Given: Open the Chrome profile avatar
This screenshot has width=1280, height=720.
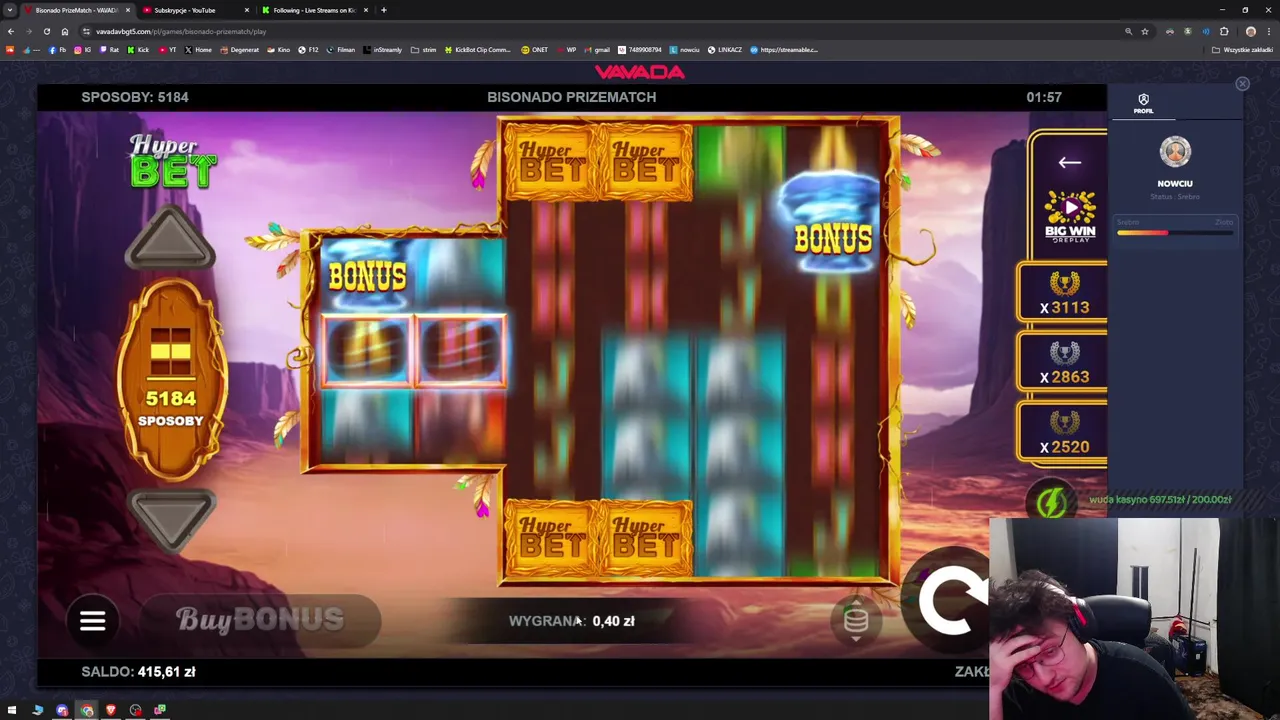Looking at the screenshot, I should point(1250,31).
